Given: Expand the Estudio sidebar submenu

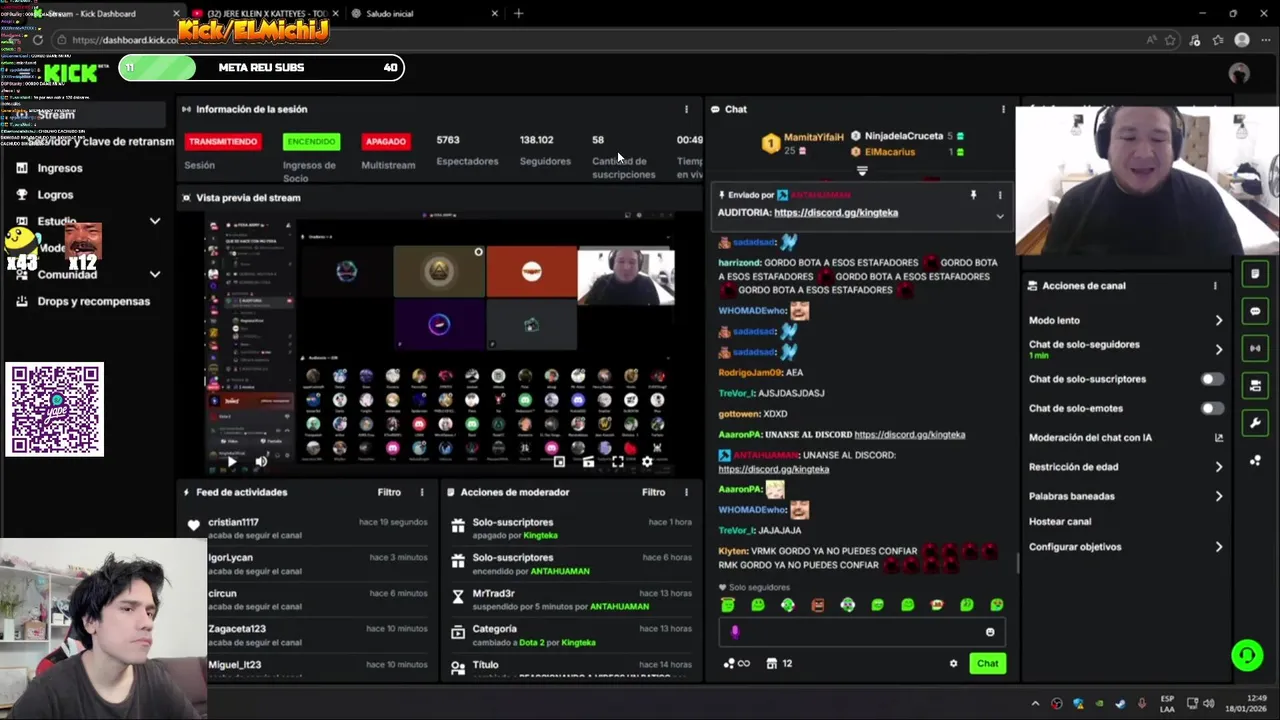Looking at the screenshot, I should pyautogui.click(x=155, y=221).
